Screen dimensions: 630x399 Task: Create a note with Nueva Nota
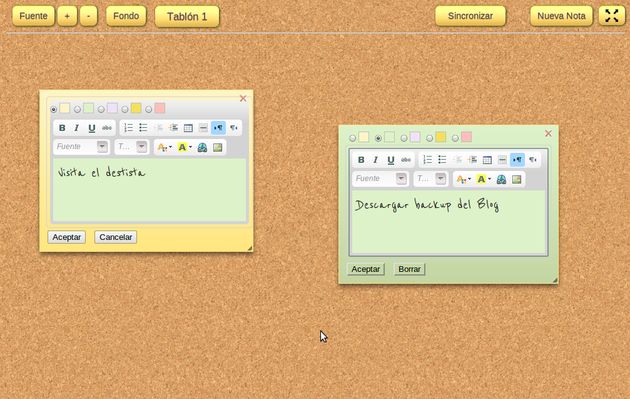(561, 16)
